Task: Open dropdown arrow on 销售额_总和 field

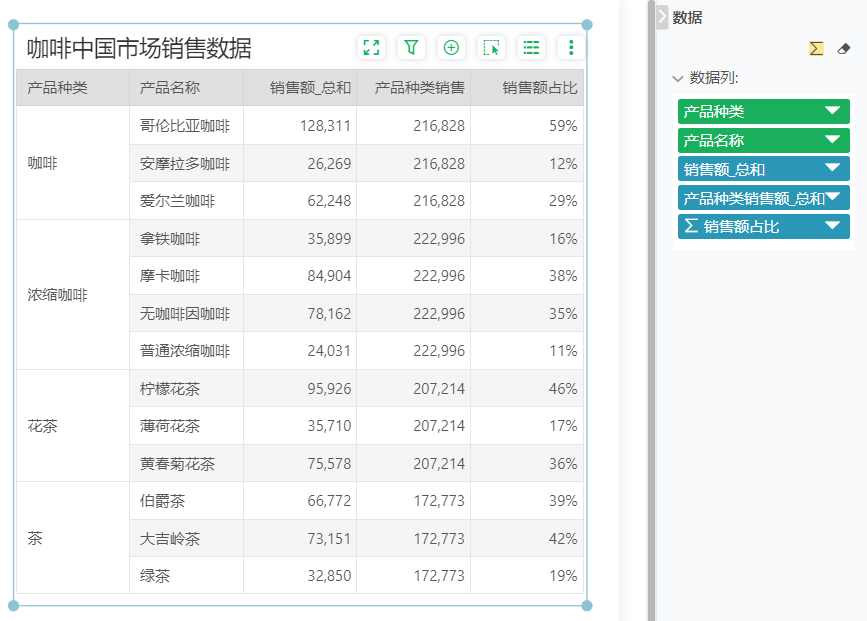Action: click(x=832, y=169)
